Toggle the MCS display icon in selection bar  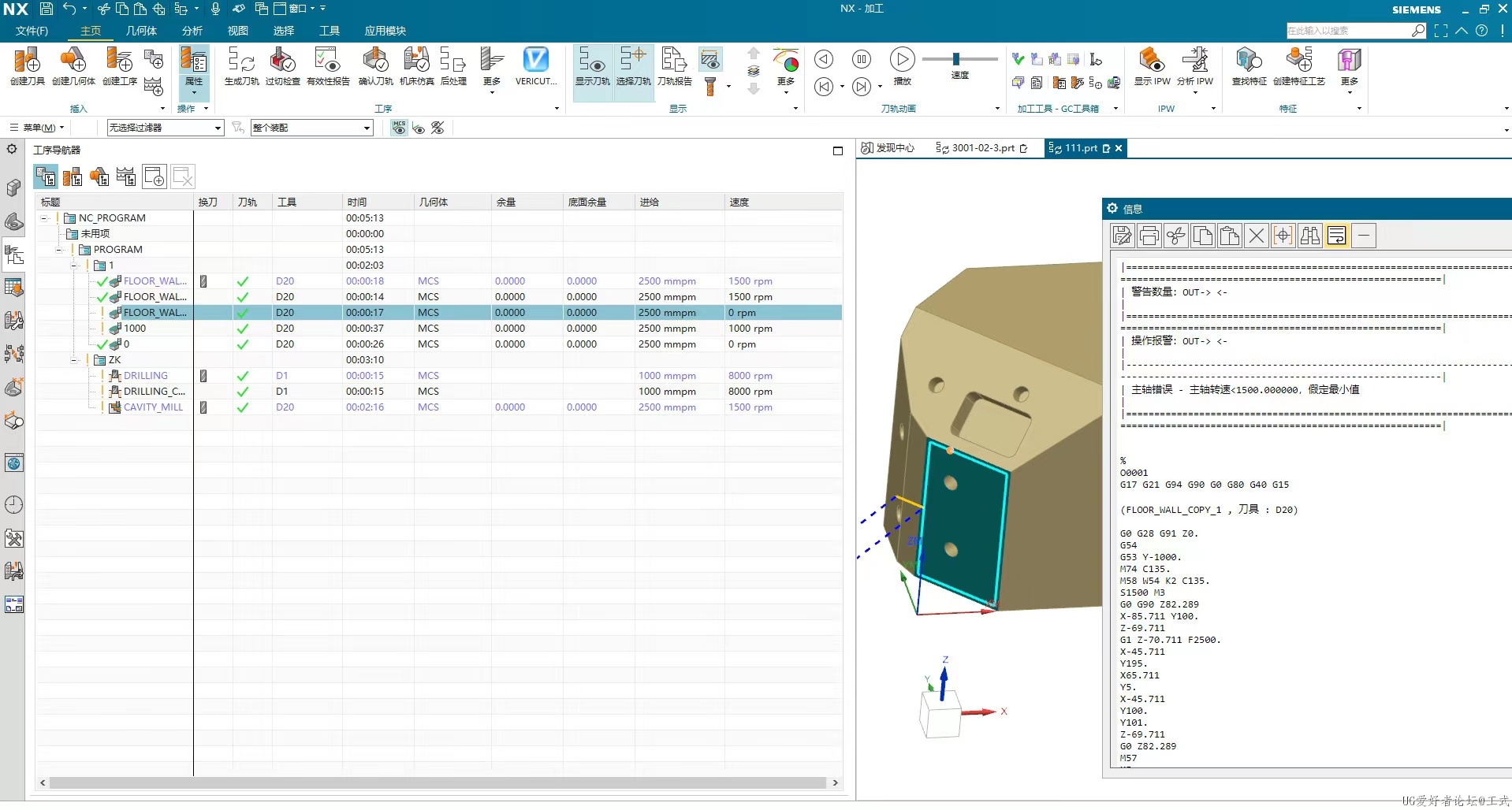coord(399,128)
